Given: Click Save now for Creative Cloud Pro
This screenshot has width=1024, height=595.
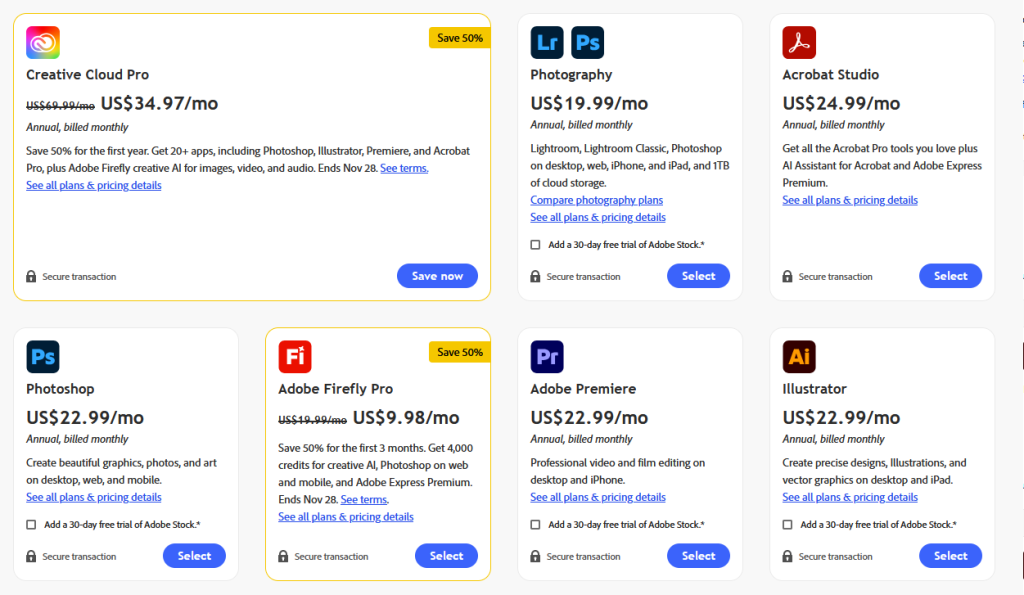Looking at the screenshot, I should pyautogui.click(x=437, y=276).
